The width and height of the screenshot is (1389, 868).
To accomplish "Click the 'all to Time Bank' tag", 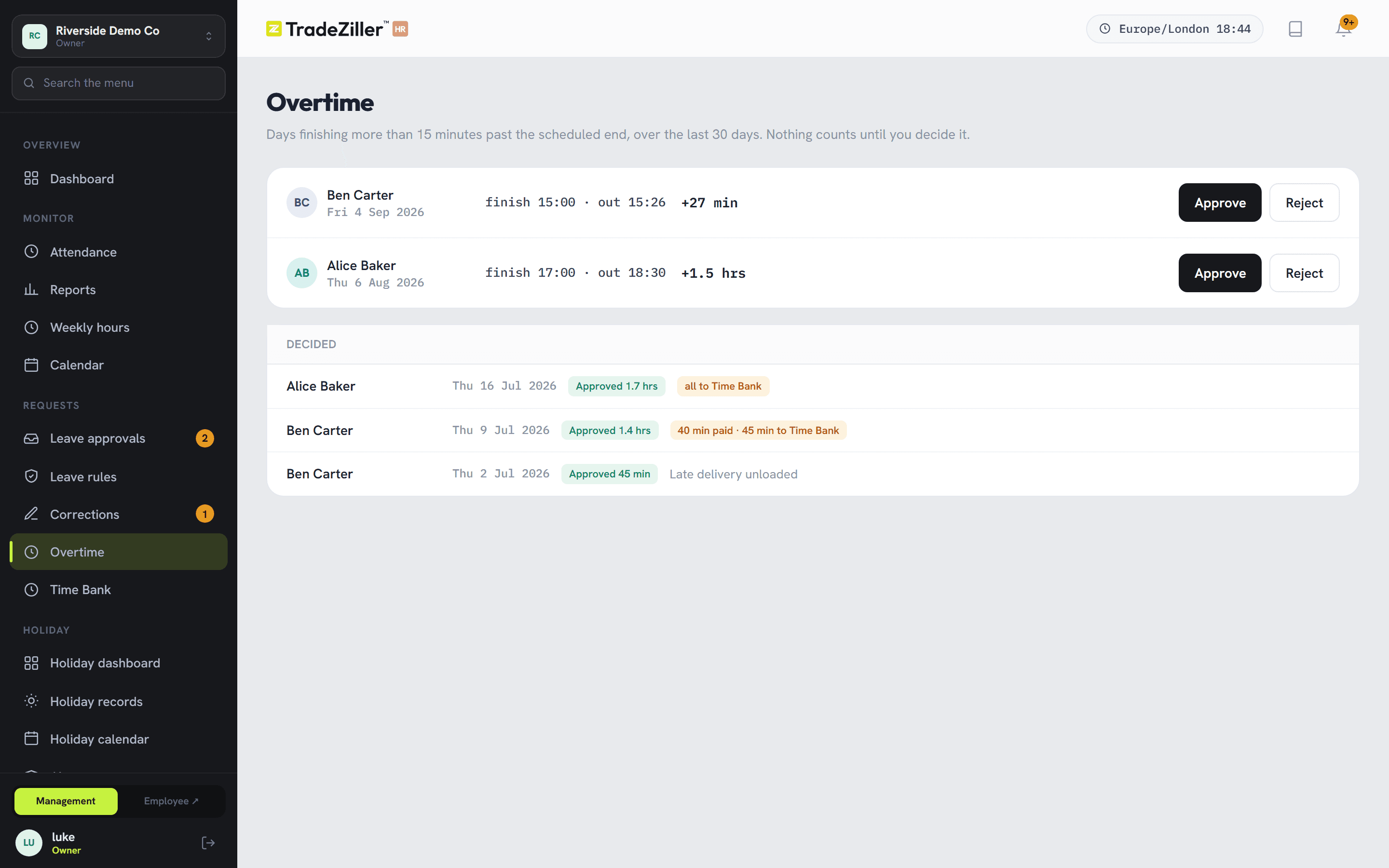I will click(x=722, y=386).
